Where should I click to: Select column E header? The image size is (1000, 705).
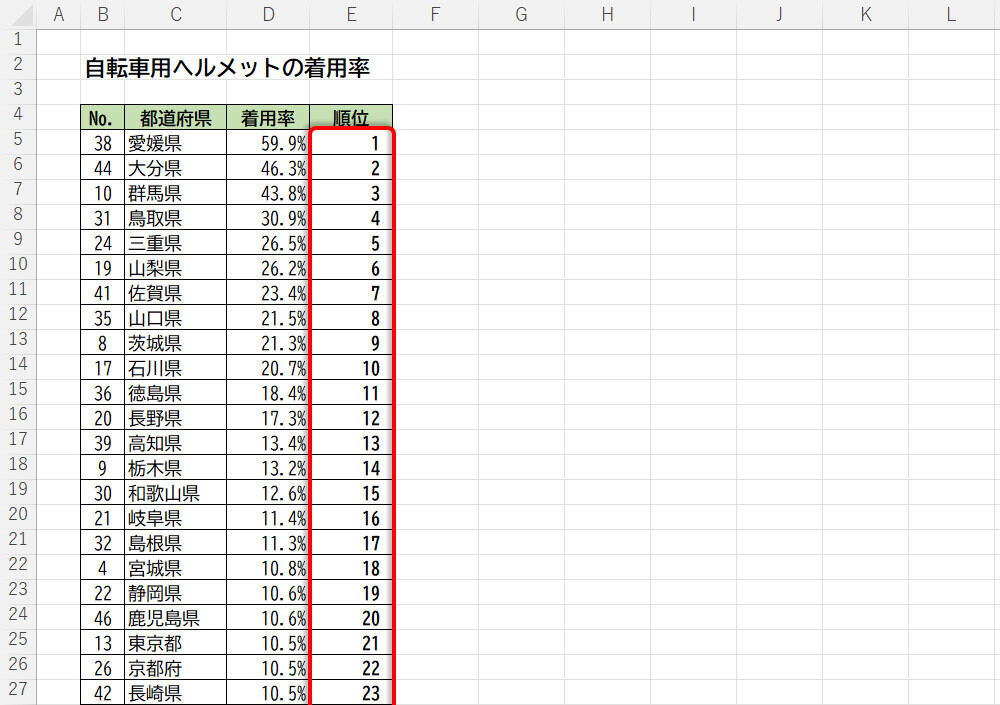coord(351,14)
